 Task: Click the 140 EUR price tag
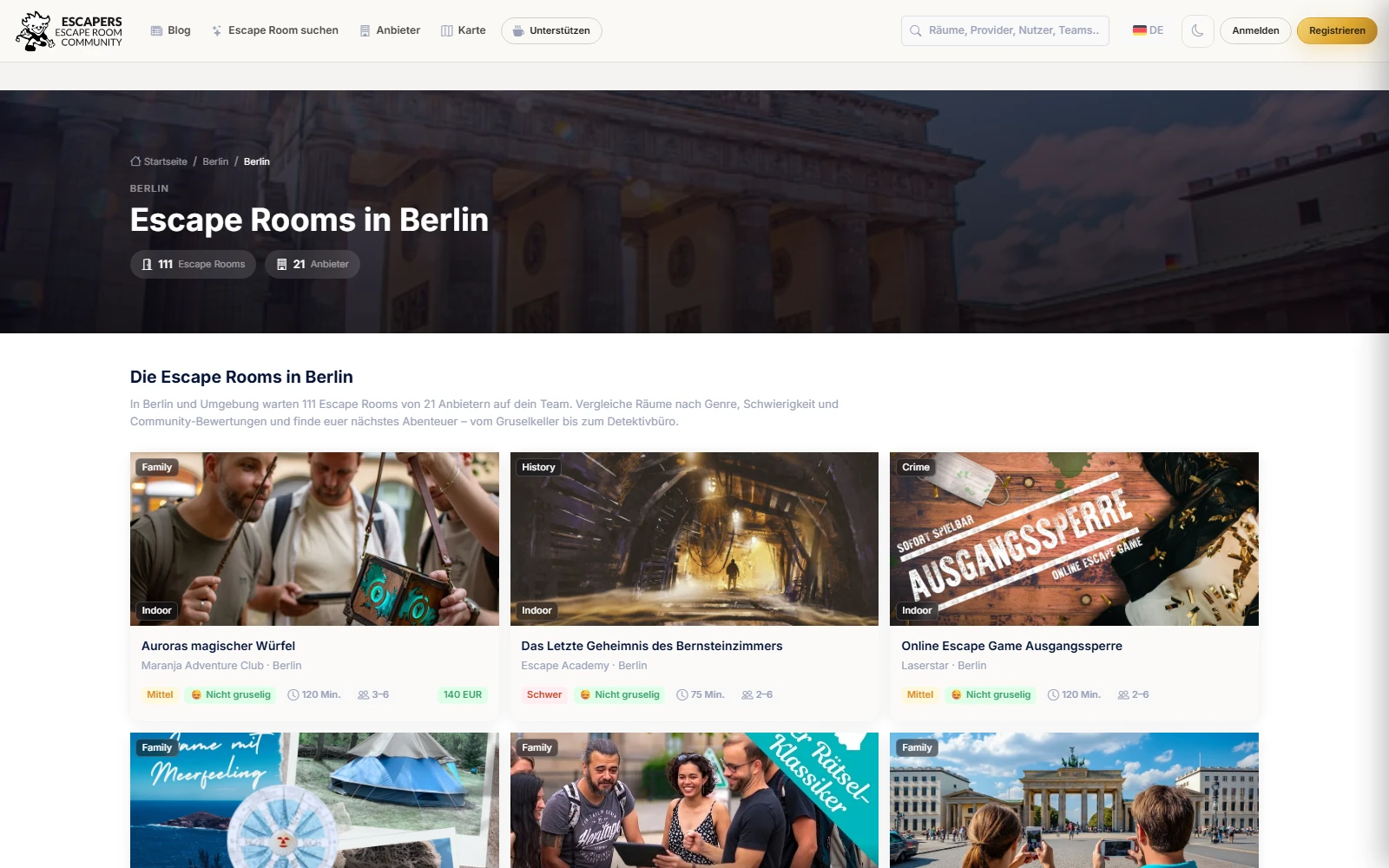coord(463,694)
